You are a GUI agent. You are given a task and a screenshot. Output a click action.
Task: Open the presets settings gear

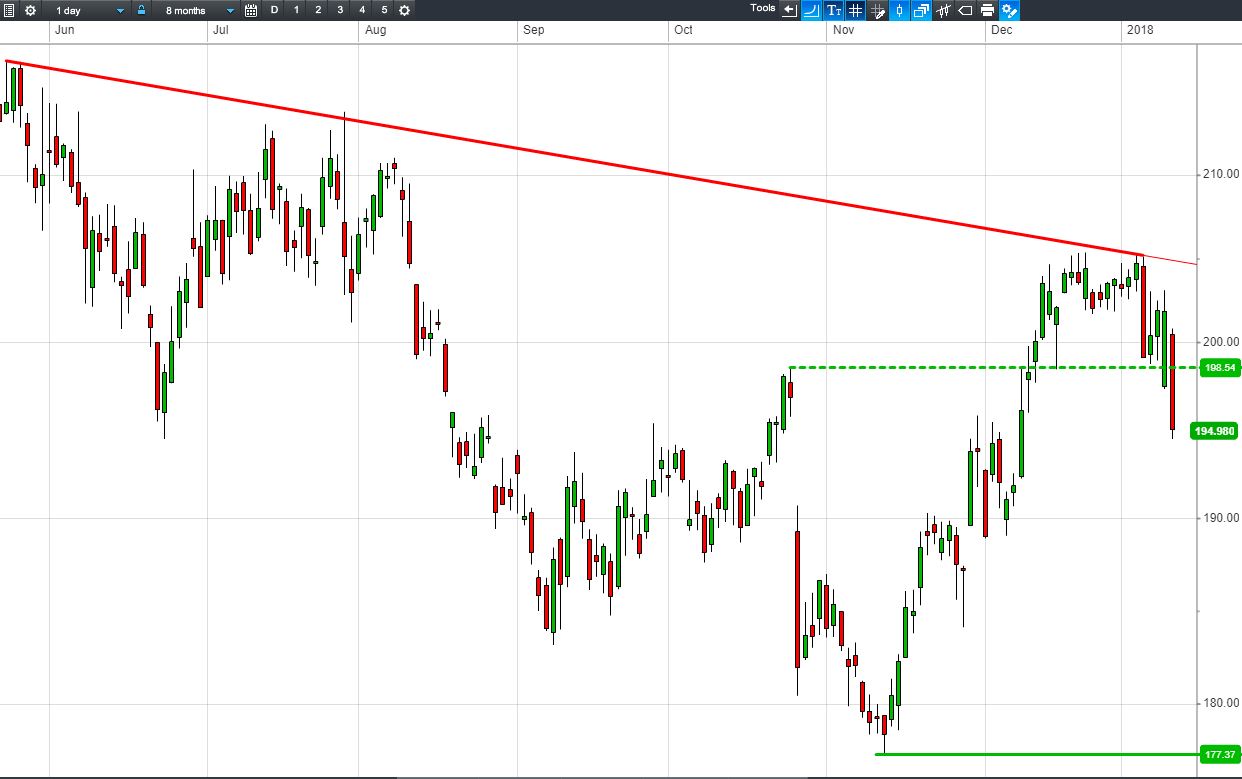pos(404,10)
